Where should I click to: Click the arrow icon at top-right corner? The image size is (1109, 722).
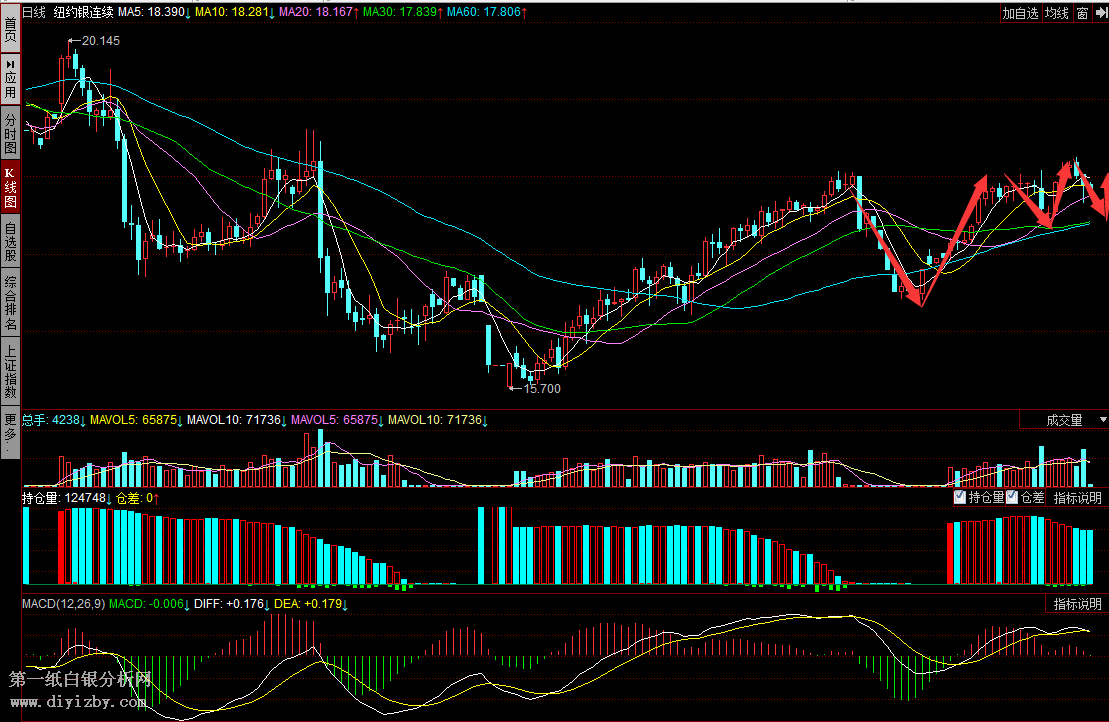coord(1100,13)
